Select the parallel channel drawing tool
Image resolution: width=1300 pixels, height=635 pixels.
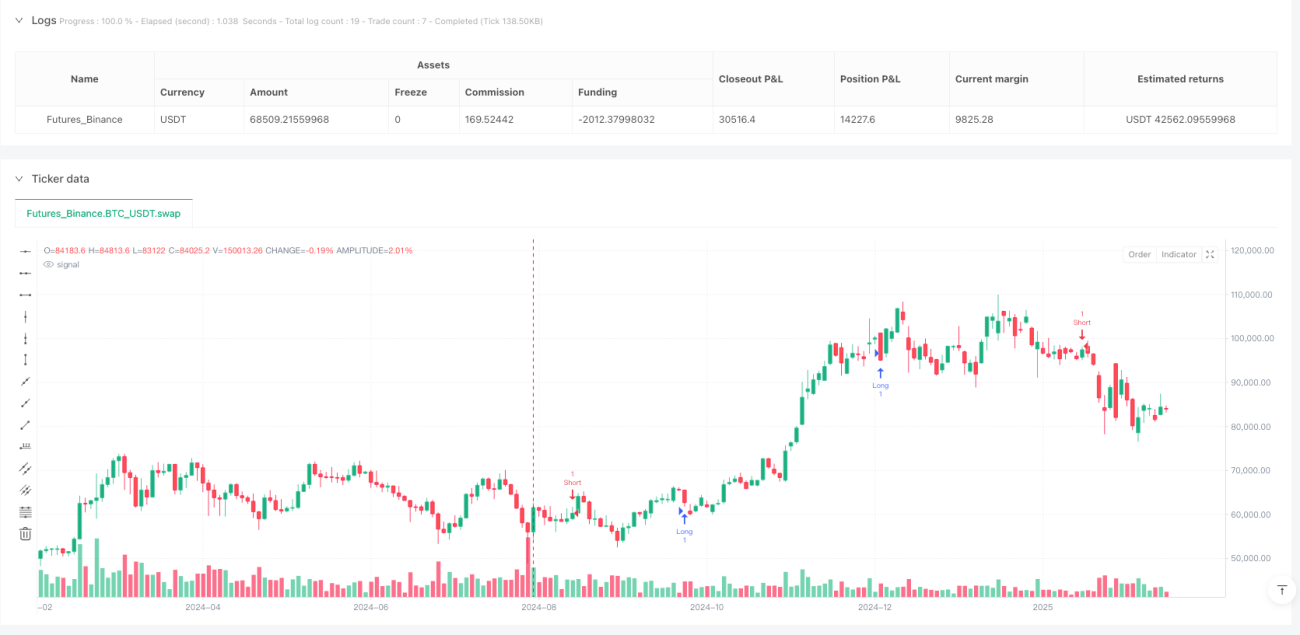(26, 468)
